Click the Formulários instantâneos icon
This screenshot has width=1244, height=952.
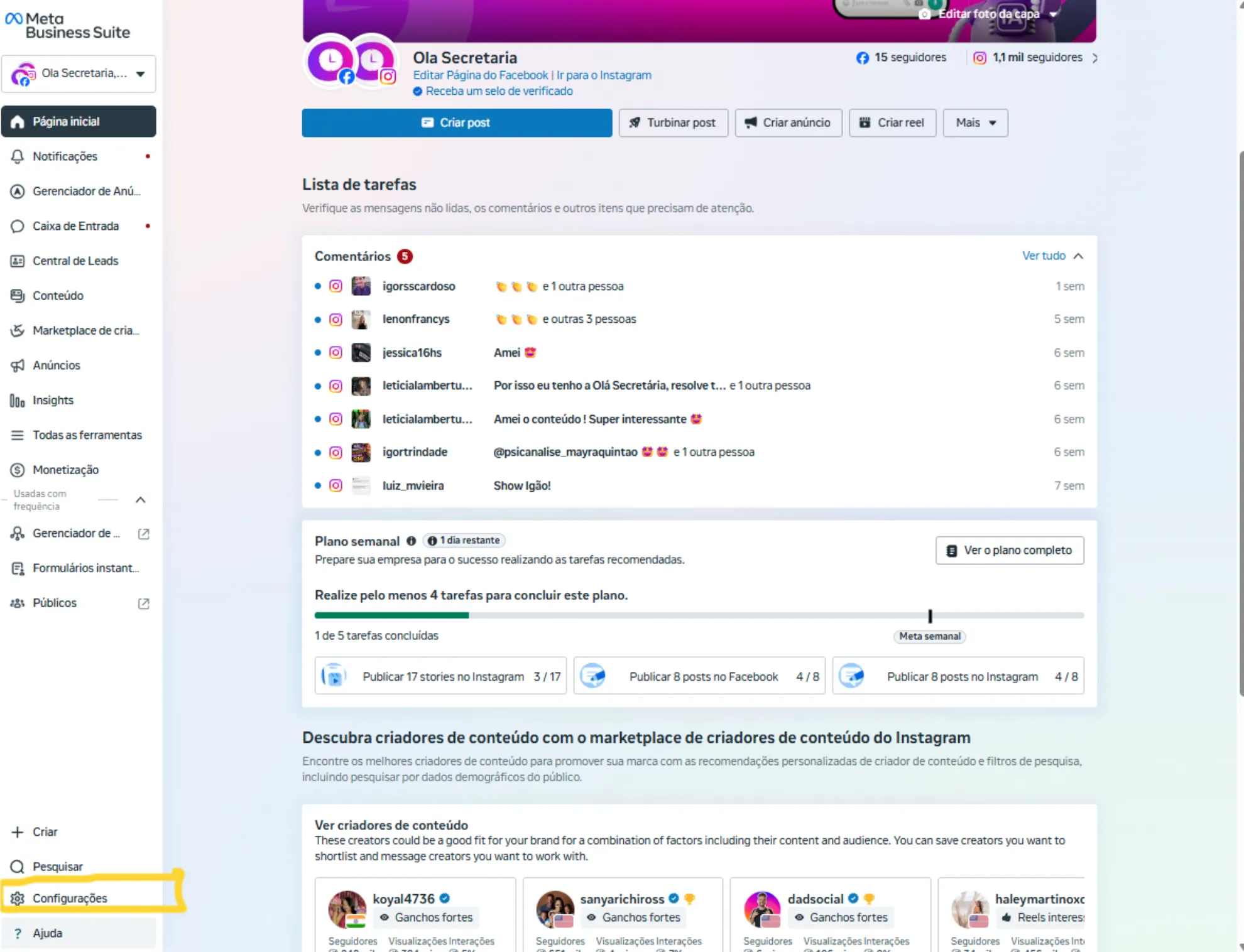(18, 568)
